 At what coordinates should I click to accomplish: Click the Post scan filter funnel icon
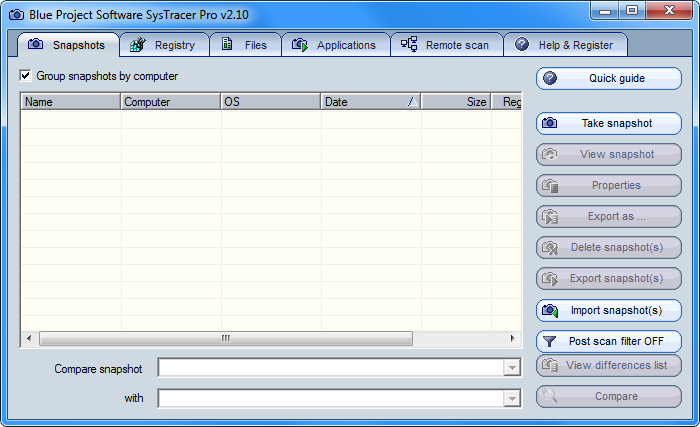[550, 342]
